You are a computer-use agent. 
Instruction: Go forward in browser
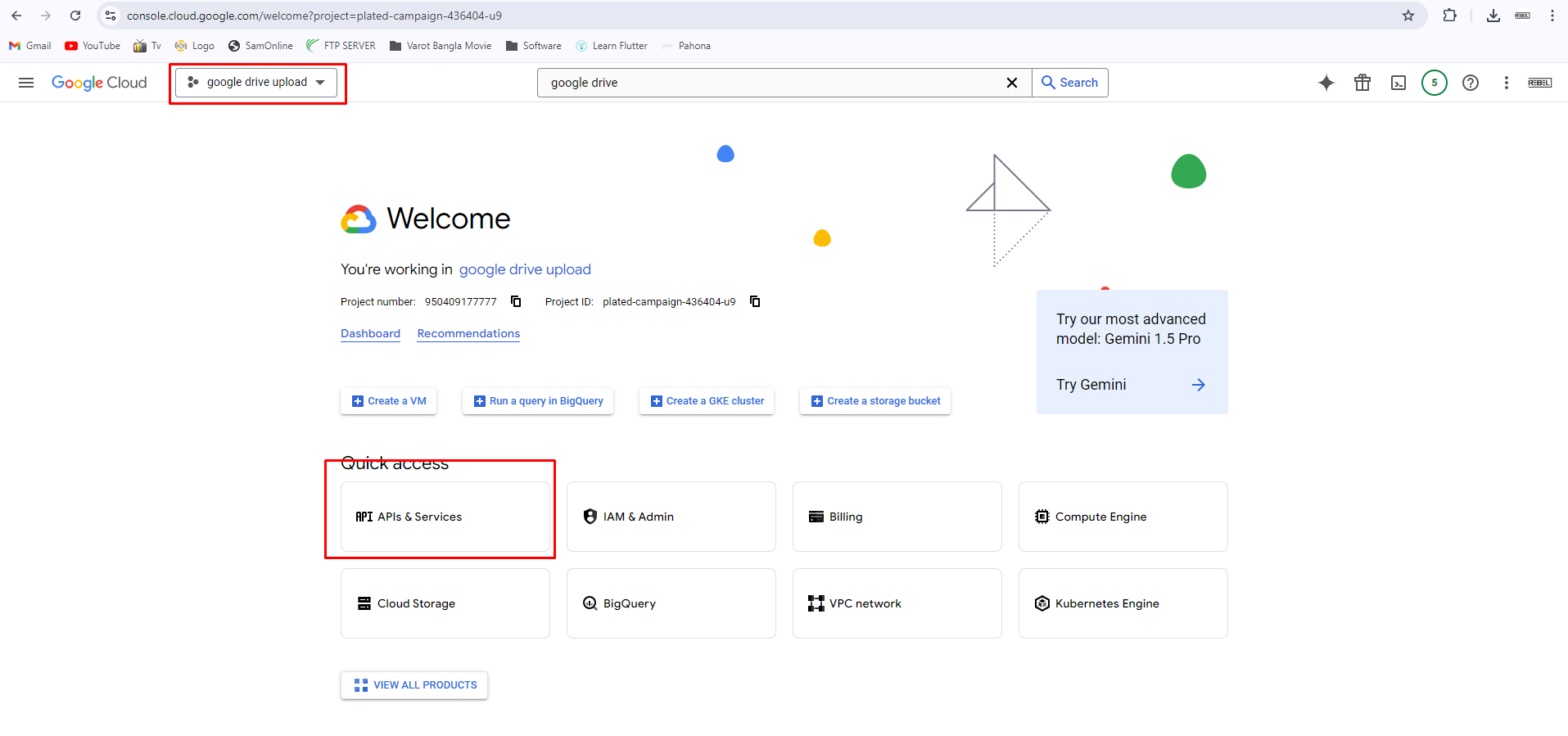pos(46,16)
